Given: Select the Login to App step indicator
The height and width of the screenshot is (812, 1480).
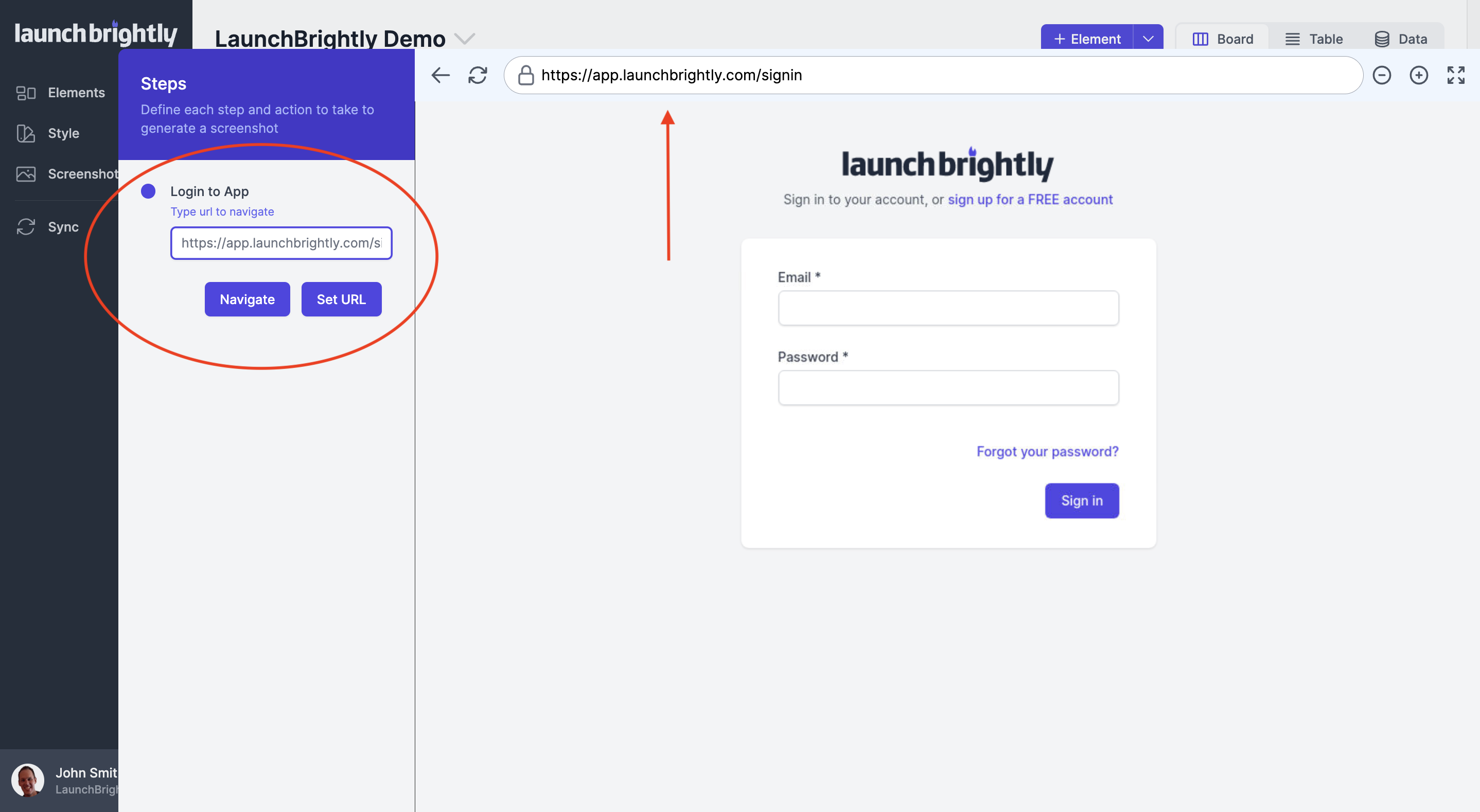Looking at the screenshot, I should pyautogui.click(x=148, y=191).
